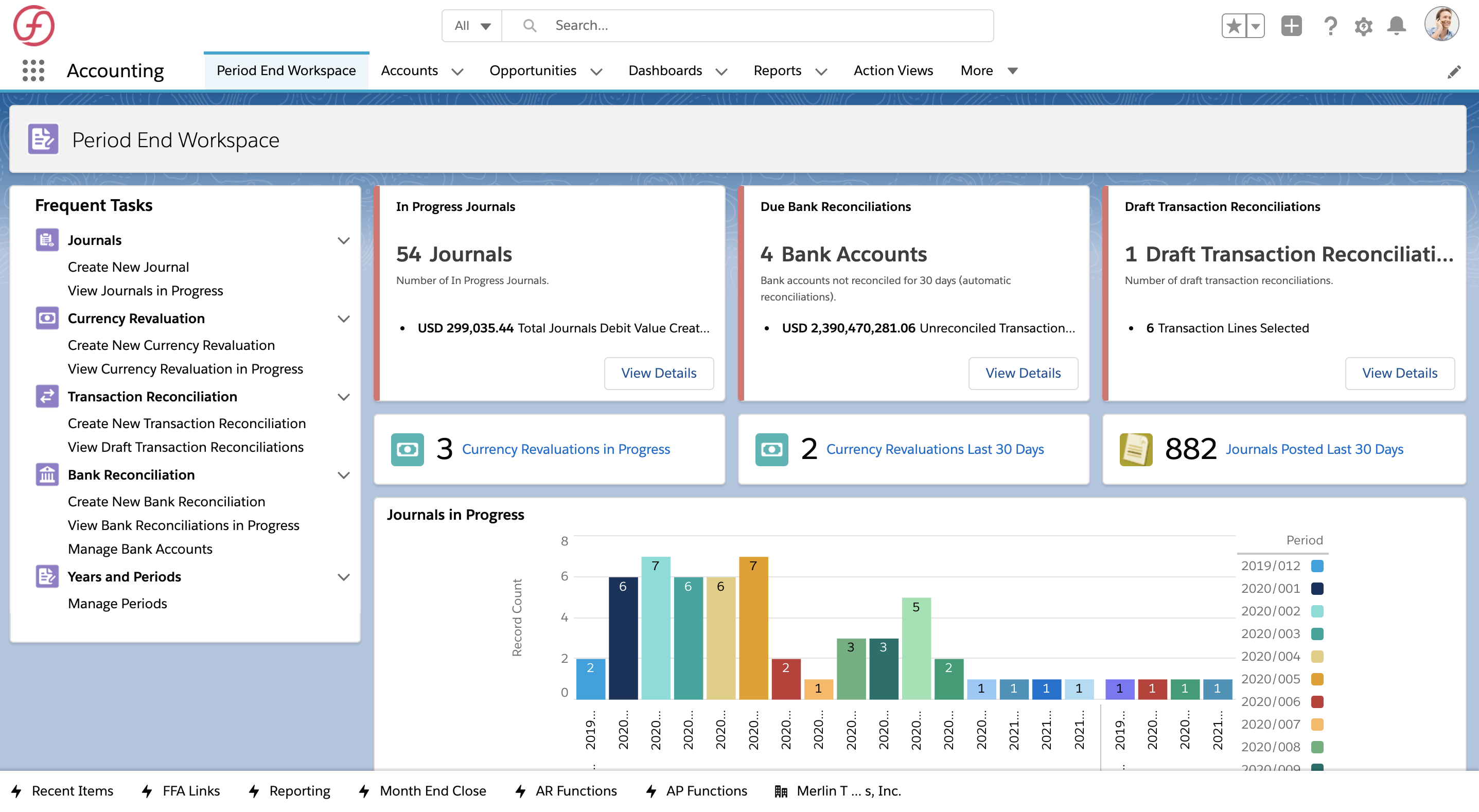Image resolution: width=1479 pixels, height=812 pixels.
Task: Click the favorites star icon
Action: point(1234,26)
